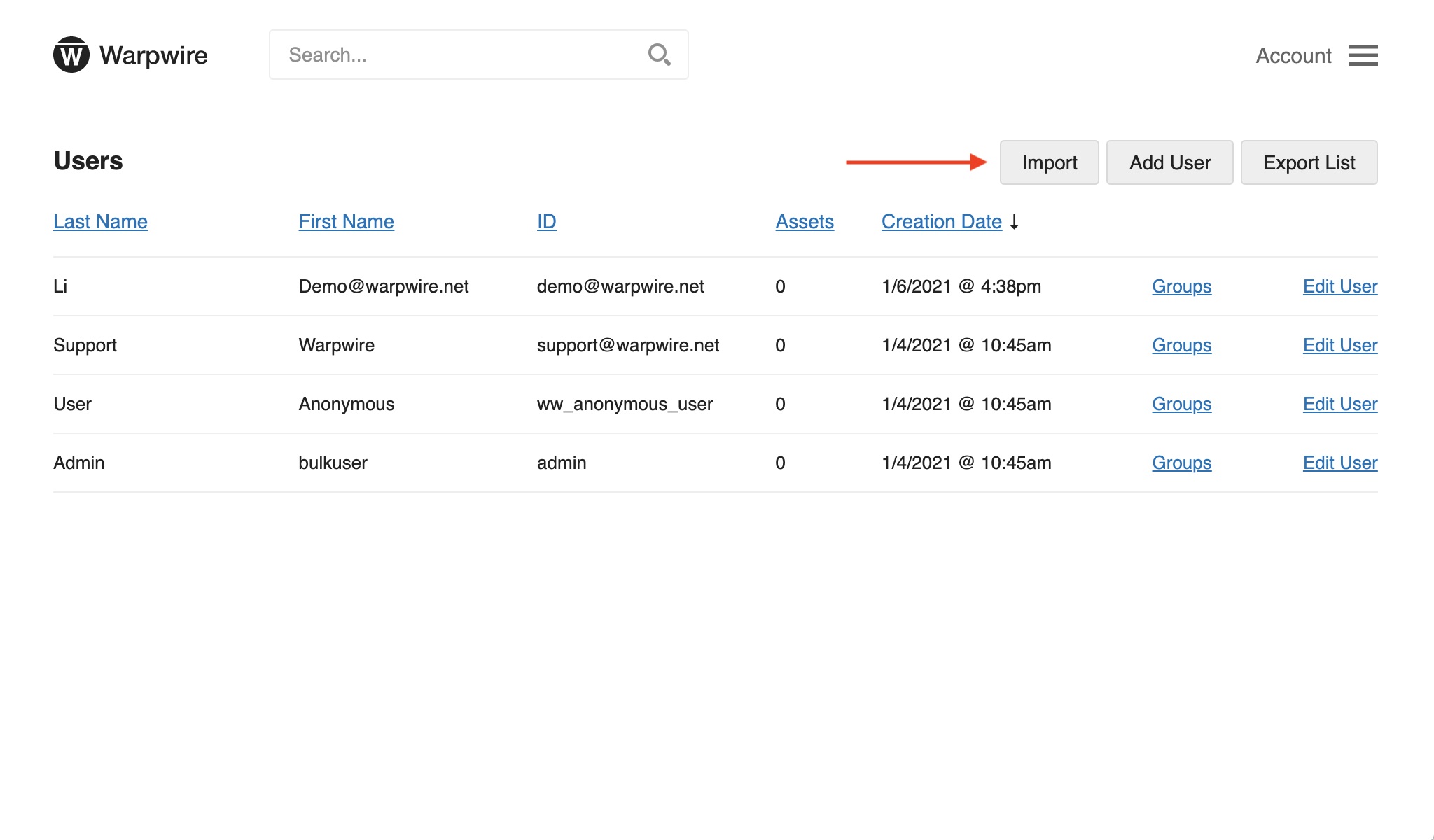Sort users by Last Name
1434x840 pixels.
[x=100, y=222]
